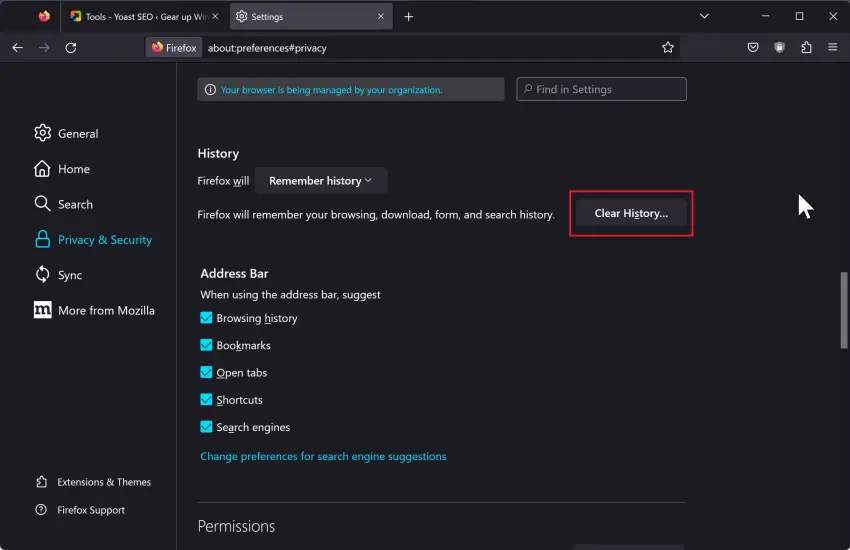The width and height of the screenshot is (850, 550).
Task: Open Firefox Support link
Action: pos(80,510)
